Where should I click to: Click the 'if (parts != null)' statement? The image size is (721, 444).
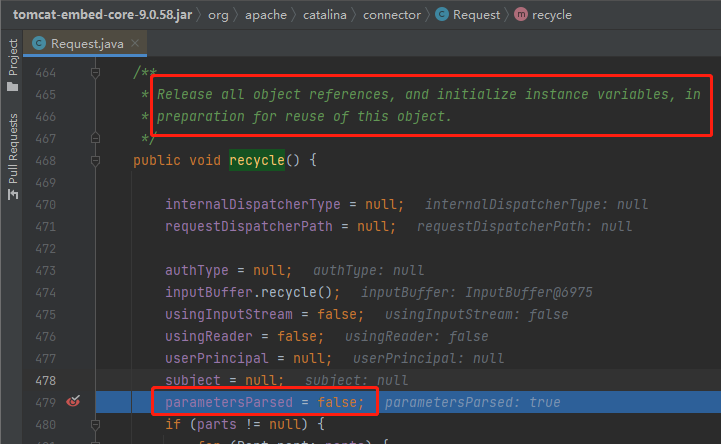pyautogui.click(x=245, y=424)
